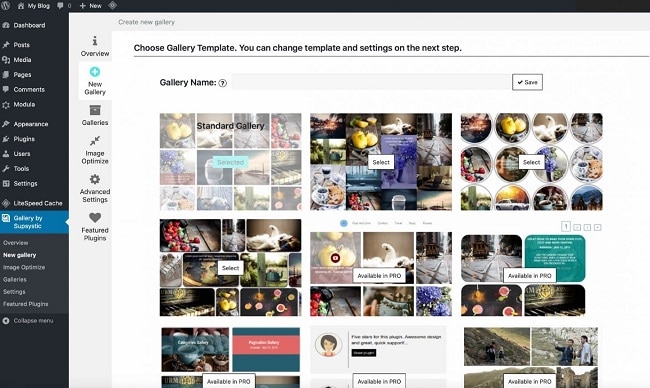Open the New menu in admin bar
650x388 pixels.
(90, 6)
